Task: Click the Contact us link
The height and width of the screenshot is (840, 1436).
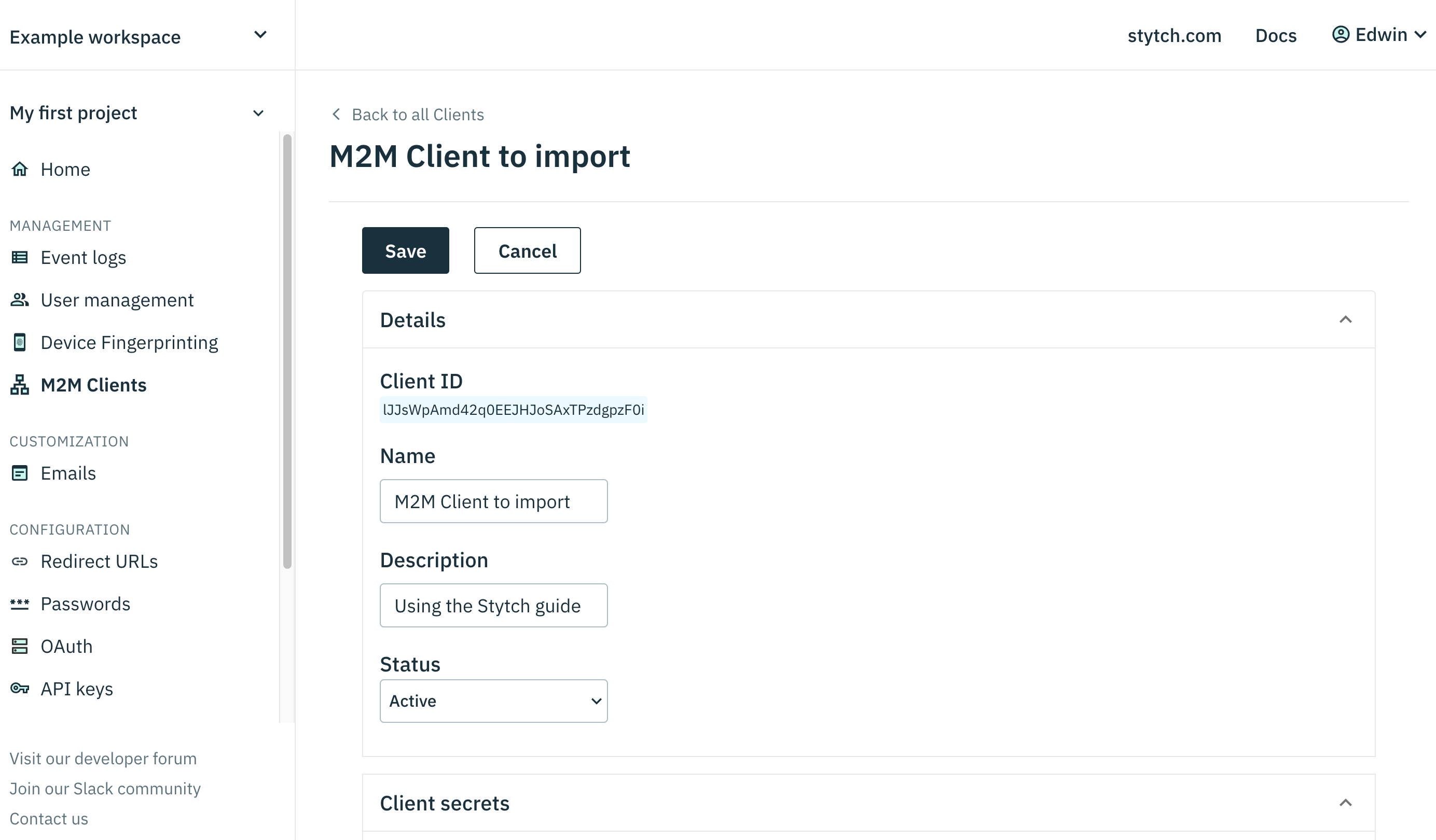Action: 49,819
